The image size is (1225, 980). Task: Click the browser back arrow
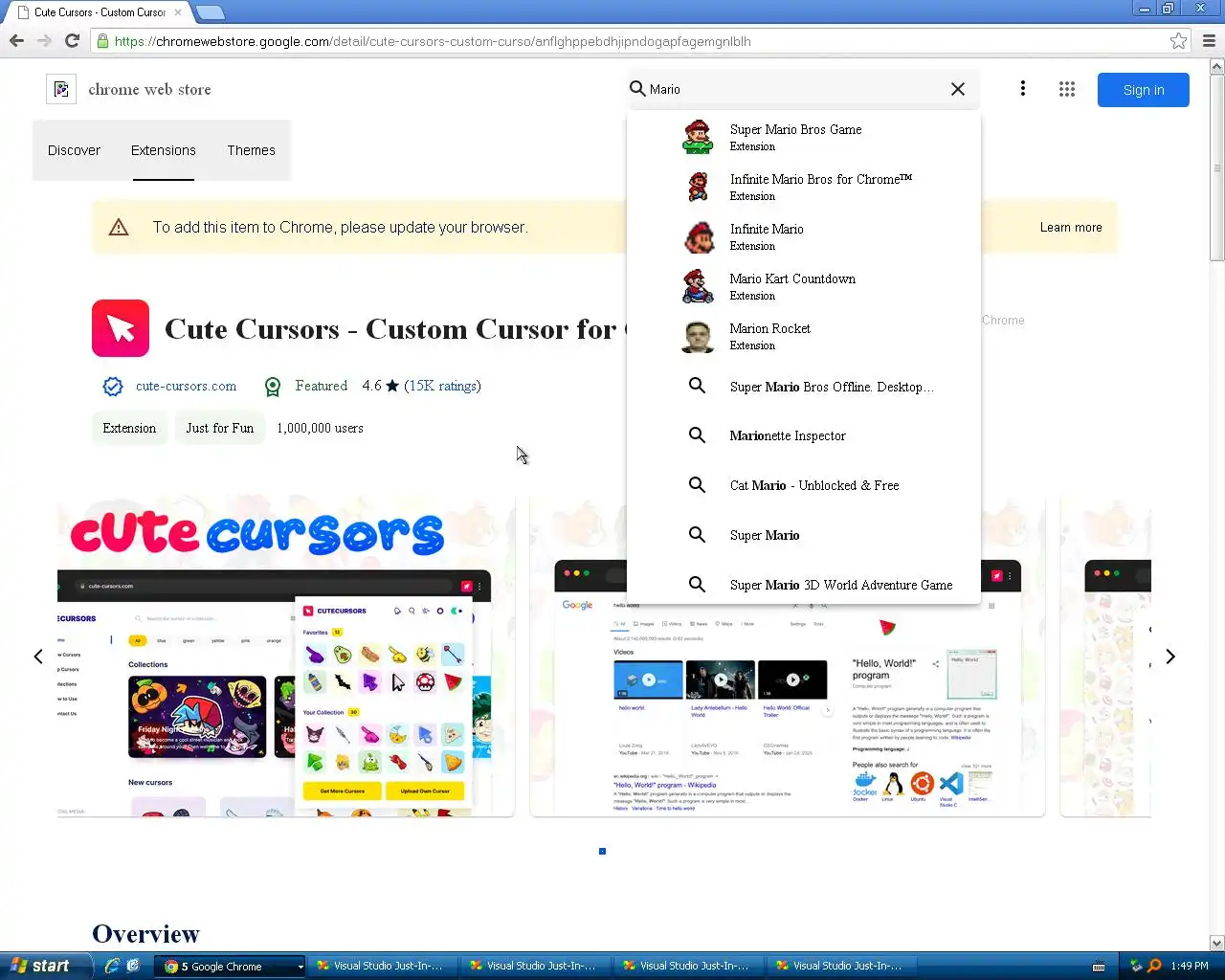point(16,40)
